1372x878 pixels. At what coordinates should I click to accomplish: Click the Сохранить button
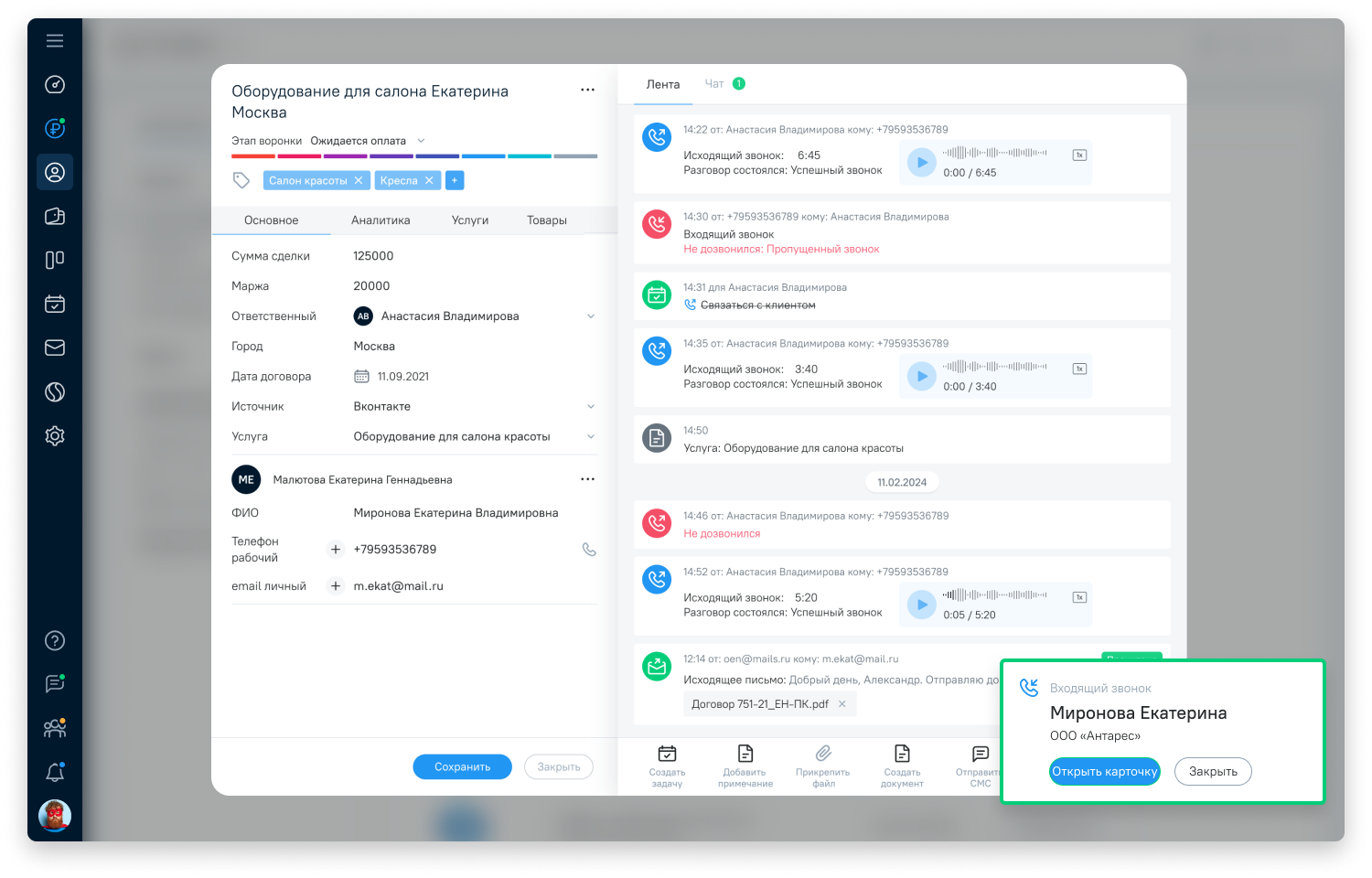462,766
